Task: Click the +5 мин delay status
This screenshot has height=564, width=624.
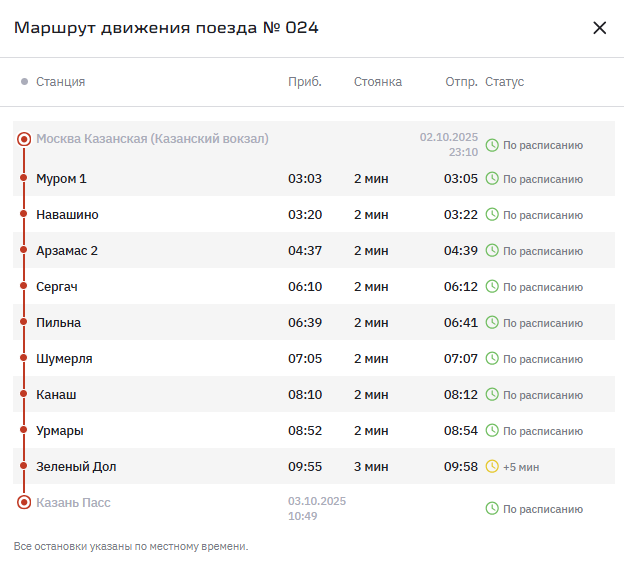Action: pyautogui.click(x=521, y=467)
